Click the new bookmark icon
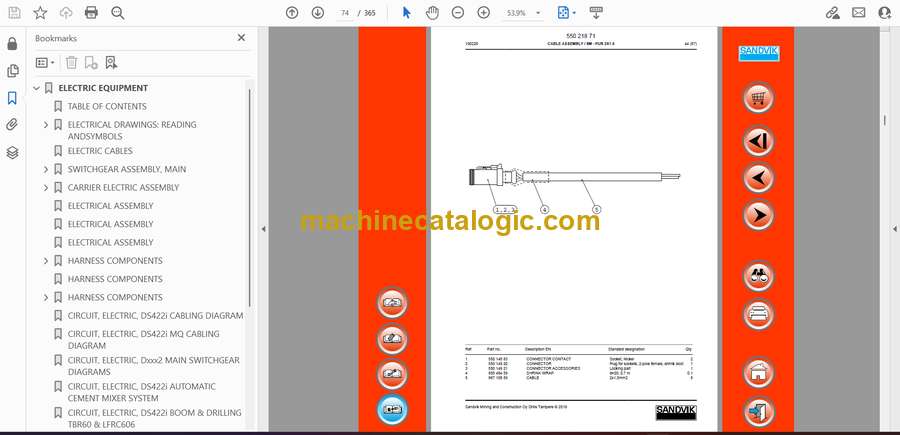 click(91, 63)
